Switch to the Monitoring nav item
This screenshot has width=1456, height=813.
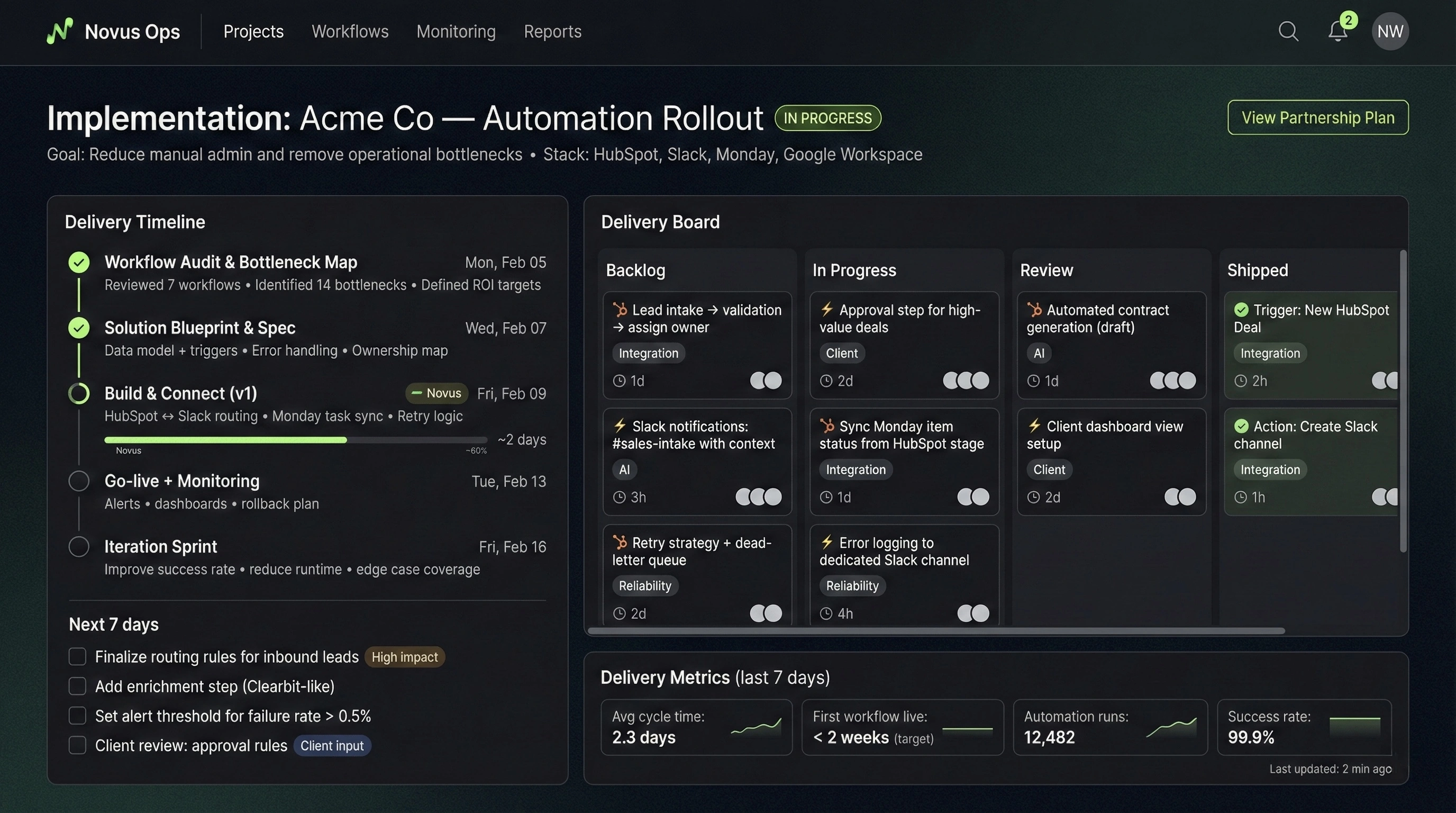pyautogui.click(x=456, y=32)
